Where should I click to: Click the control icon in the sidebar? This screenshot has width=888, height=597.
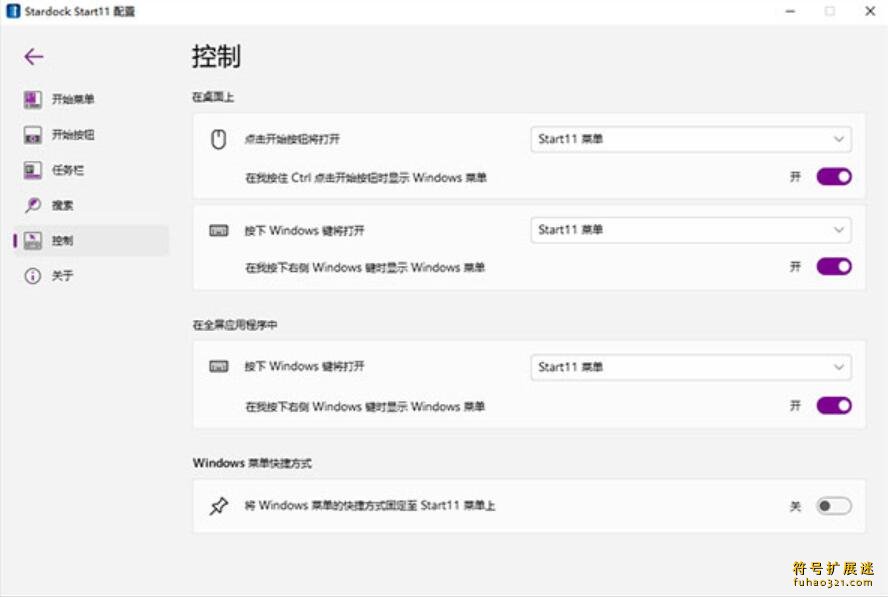tap(32, 241)
